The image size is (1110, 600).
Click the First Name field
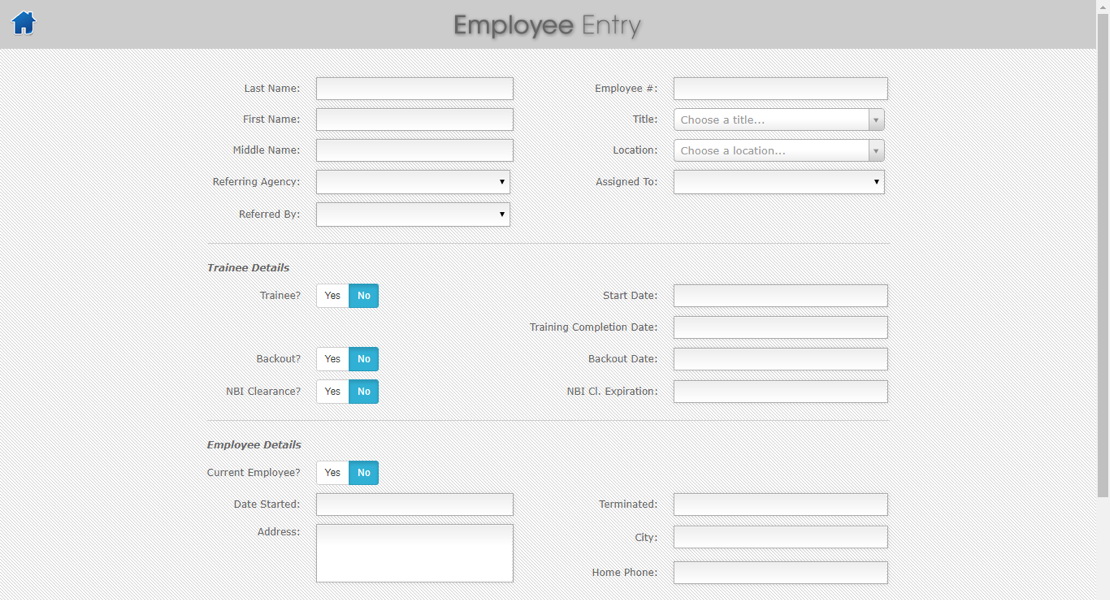tap(413, 119)
